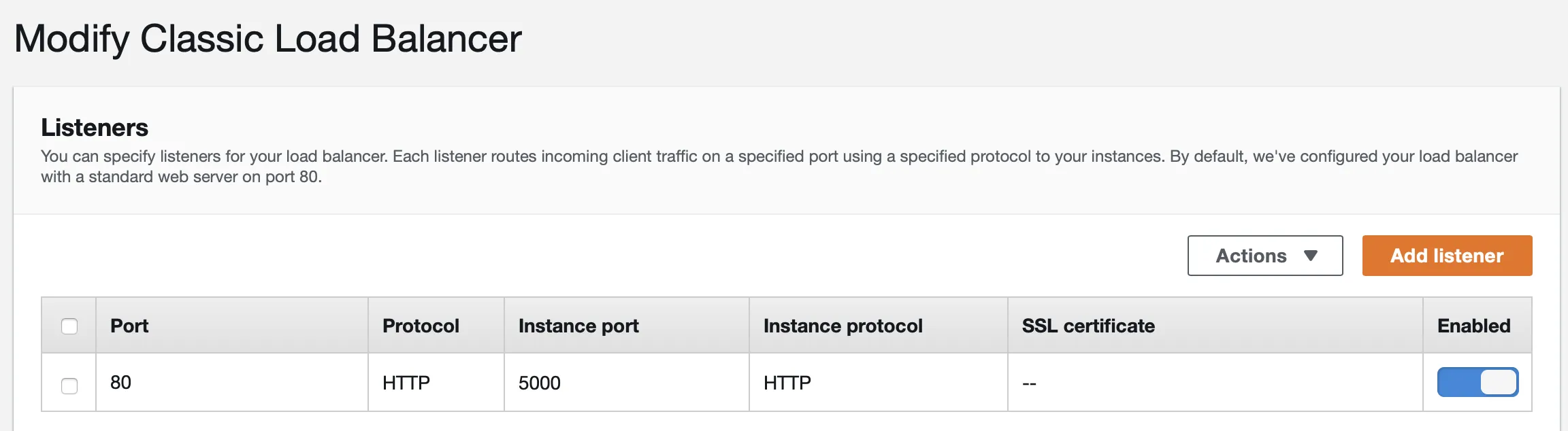Select the port 80 listener row checkbox
This screenshot has height=431, width=1568.
(x=69, y=385)
